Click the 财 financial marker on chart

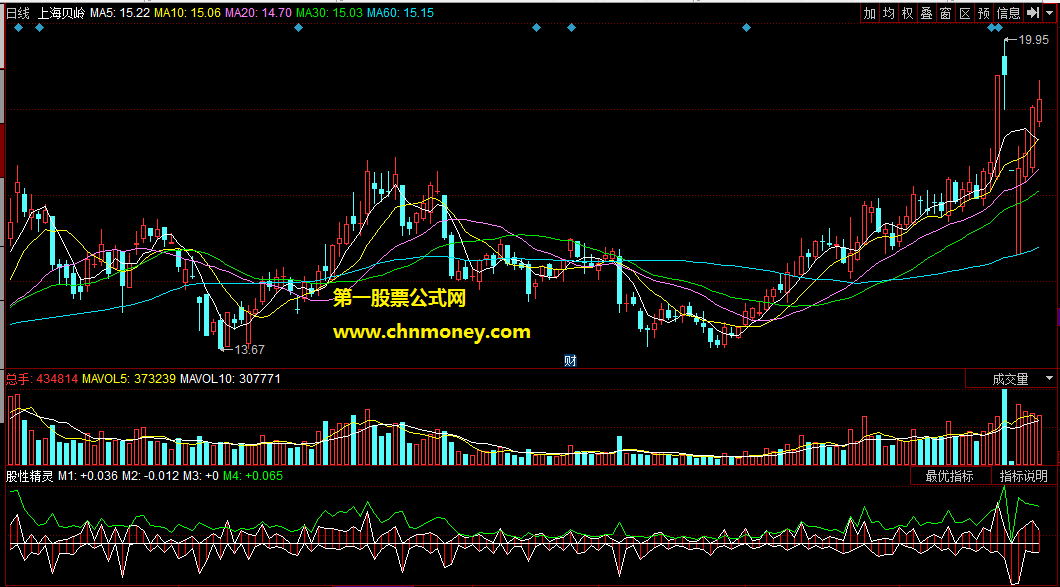point(571,360)
